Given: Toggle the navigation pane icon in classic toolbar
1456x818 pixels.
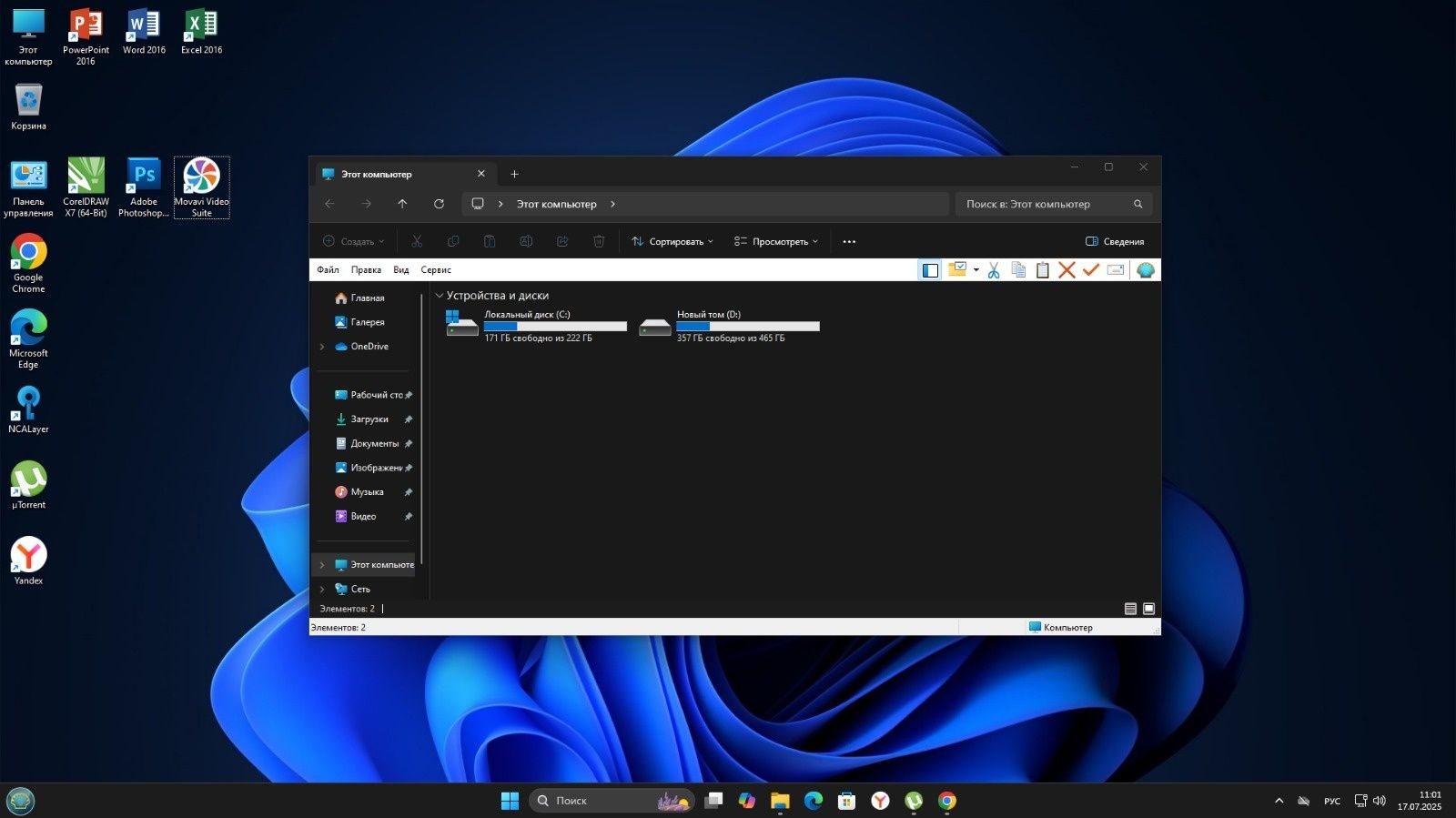Looking at the screenshot, I should pyautogui.click(x=929, y=270).
